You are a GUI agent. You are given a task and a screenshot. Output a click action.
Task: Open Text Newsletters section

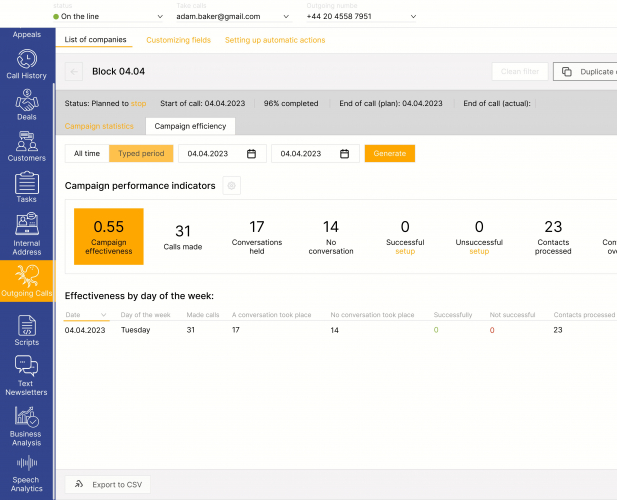26,375
